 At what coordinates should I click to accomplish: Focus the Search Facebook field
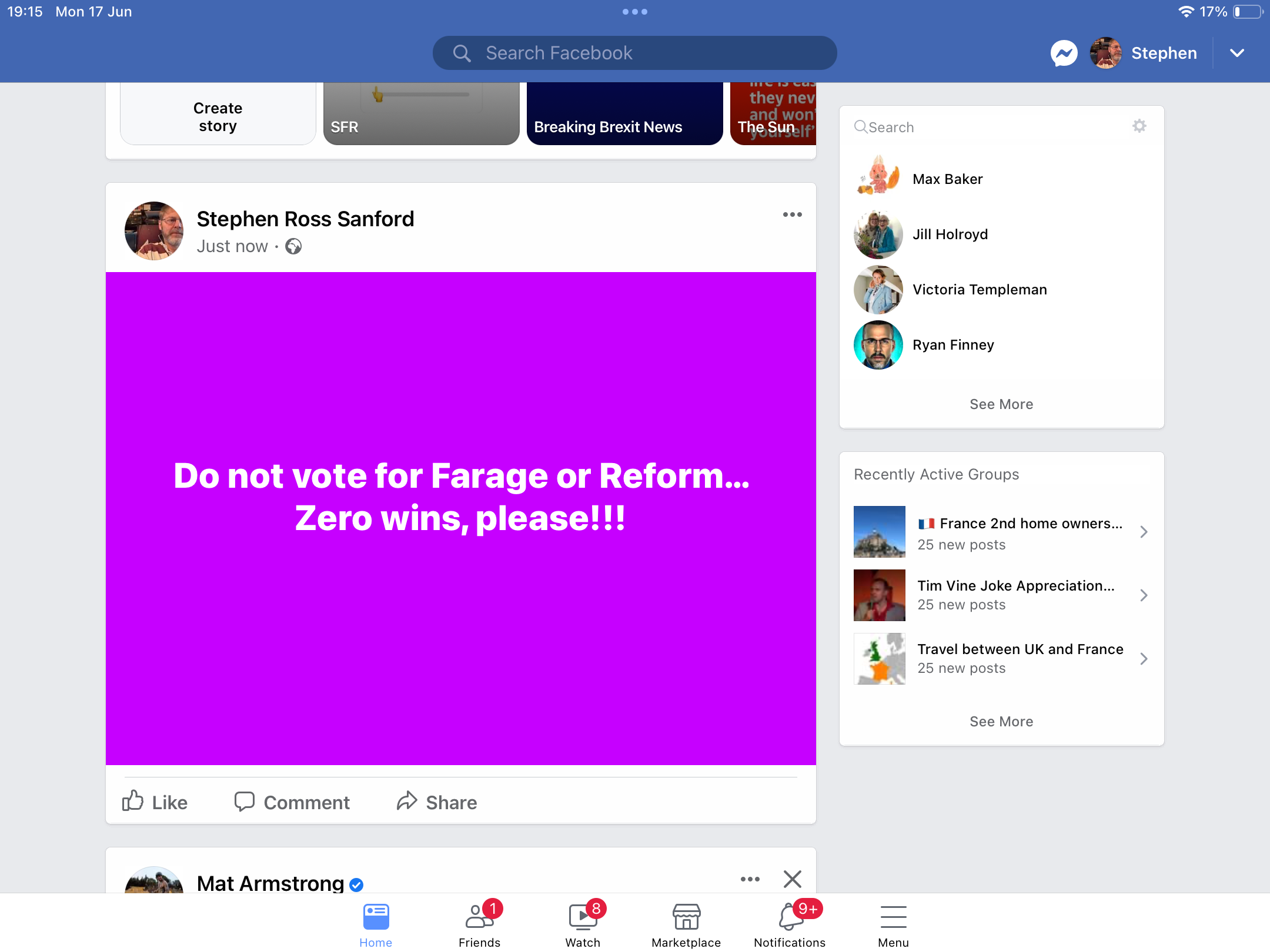pos(634,53)
